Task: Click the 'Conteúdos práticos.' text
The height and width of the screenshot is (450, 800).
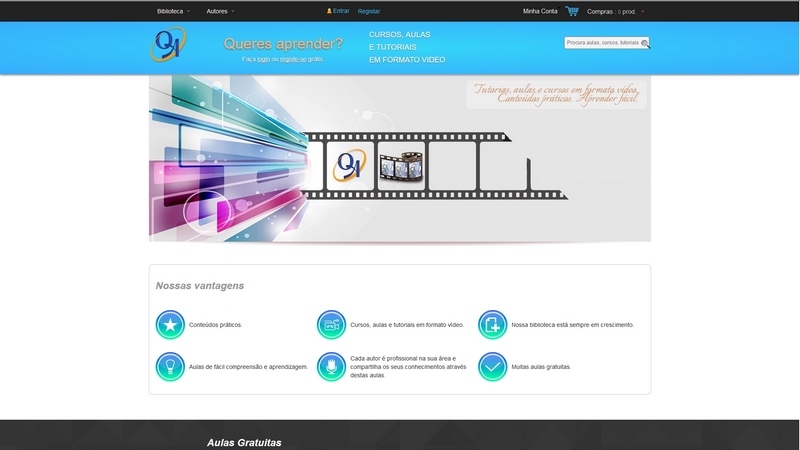Action: coord(215,325)
